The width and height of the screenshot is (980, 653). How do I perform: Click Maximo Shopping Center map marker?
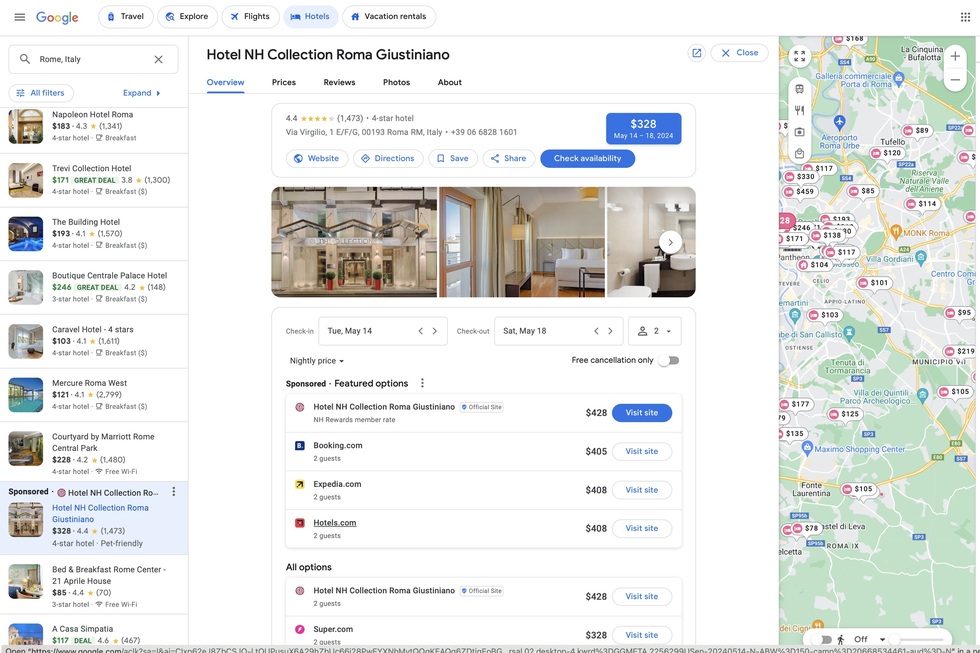point(807,448)
